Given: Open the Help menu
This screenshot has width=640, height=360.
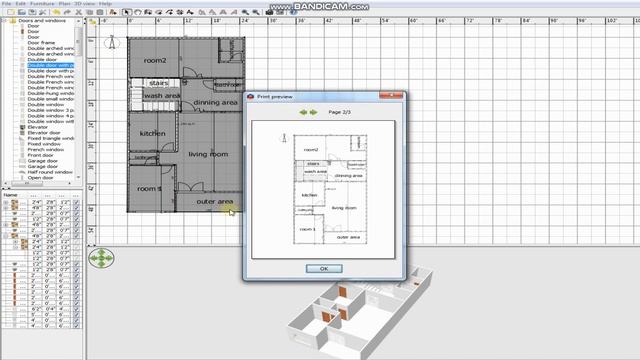Looking at the screenshot, I should click(105, 4).
